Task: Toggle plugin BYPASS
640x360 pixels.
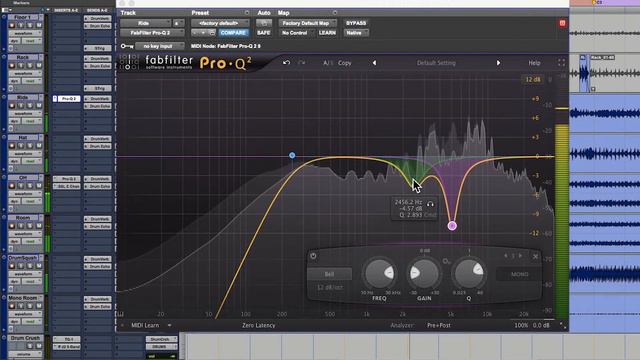Action: [356, 23]
